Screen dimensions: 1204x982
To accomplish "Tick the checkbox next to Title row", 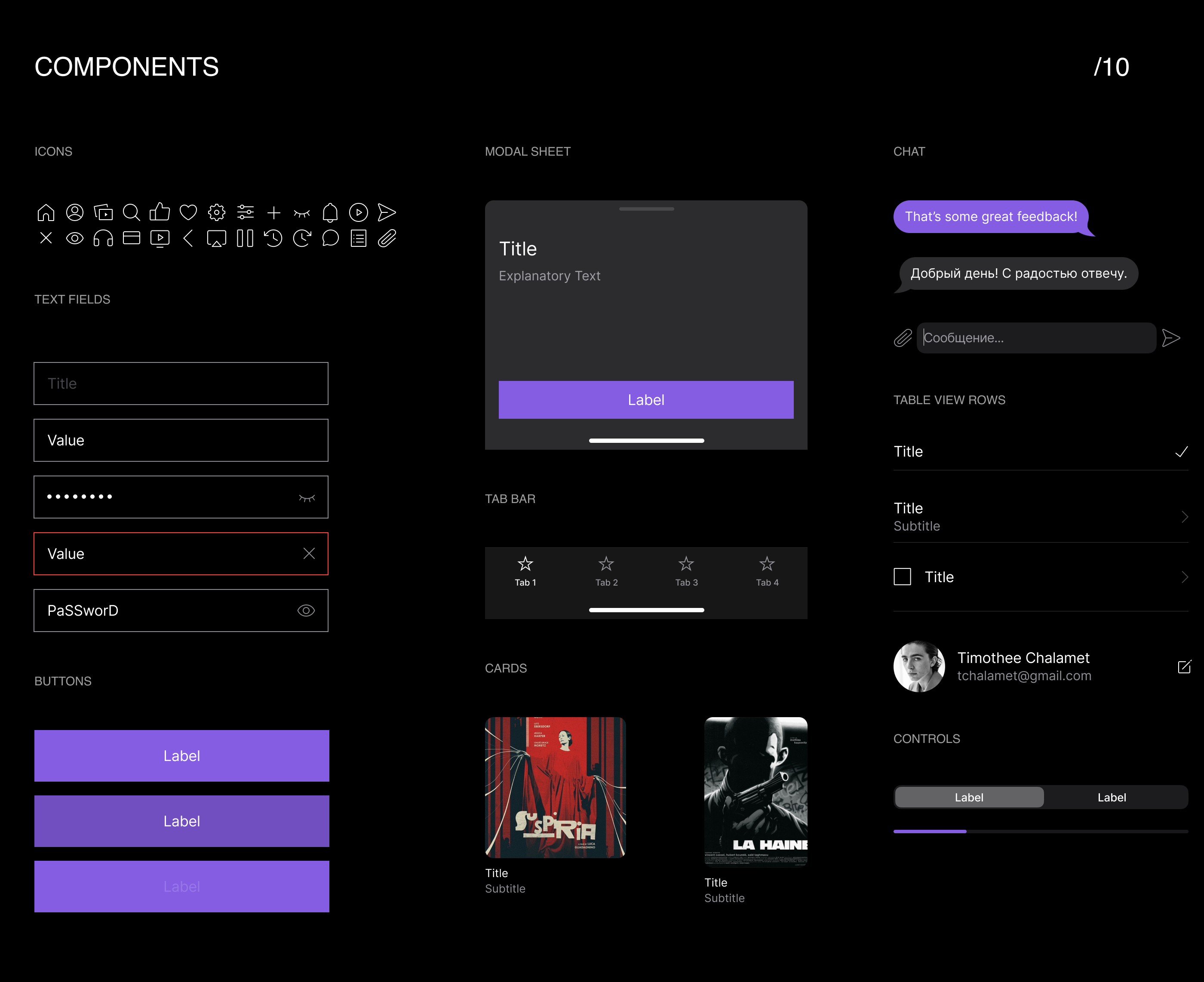I will pyautogui.click(x=902, y=577).
